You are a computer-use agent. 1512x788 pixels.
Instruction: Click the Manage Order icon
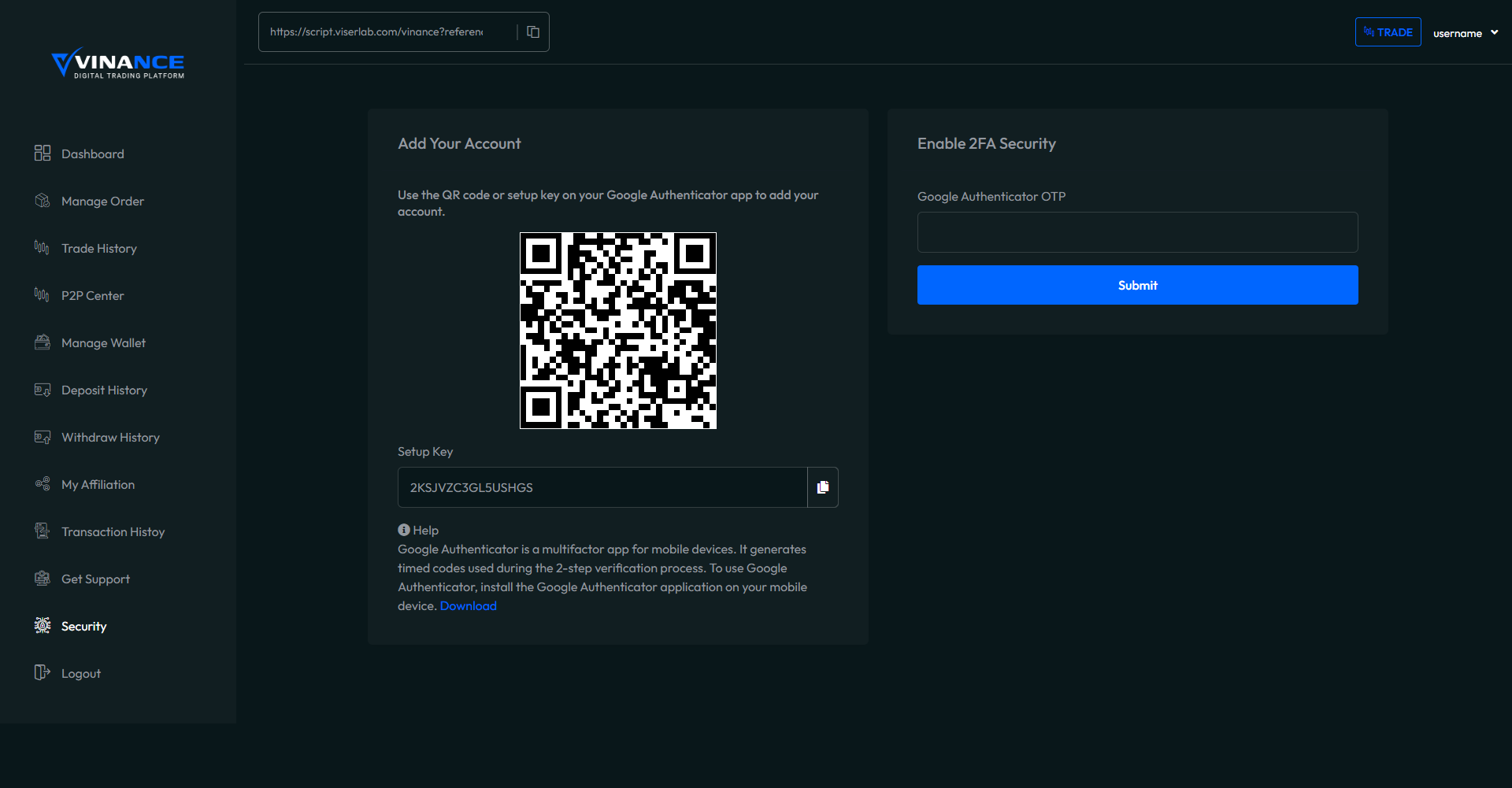43,201
